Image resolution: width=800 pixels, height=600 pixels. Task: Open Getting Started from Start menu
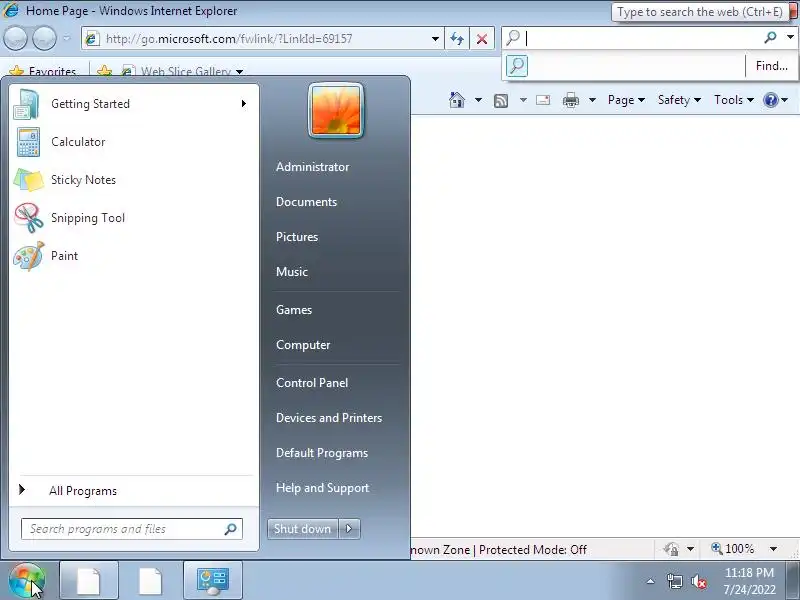click(133, 104)
